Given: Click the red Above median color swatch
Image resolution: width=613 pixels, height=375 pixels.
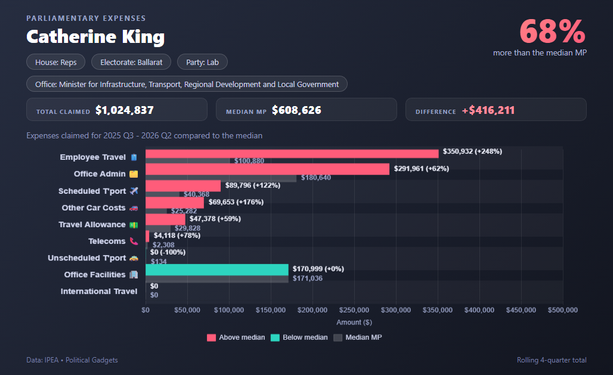Looking at the screenshot, I should (211, 338).
